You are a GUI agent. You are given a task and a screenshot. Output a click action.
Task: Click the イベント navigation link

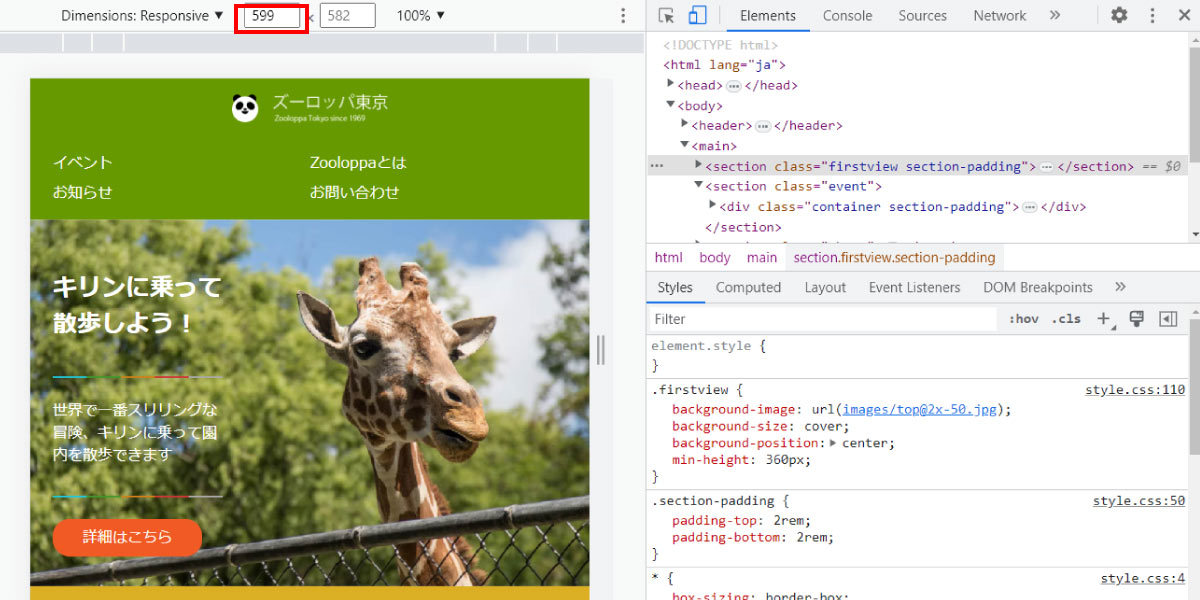pyautogui.click(x=82, y=162)
